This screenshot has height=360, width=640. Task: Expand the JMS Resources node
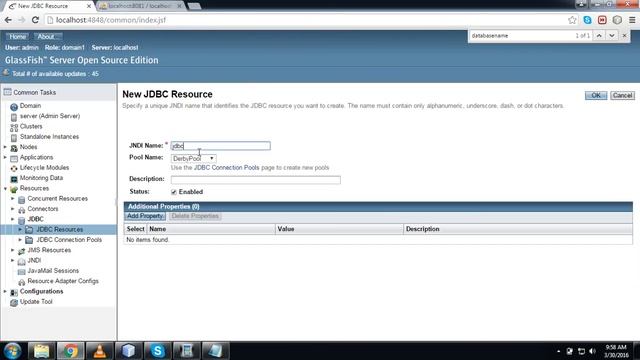tap(12, 250)
